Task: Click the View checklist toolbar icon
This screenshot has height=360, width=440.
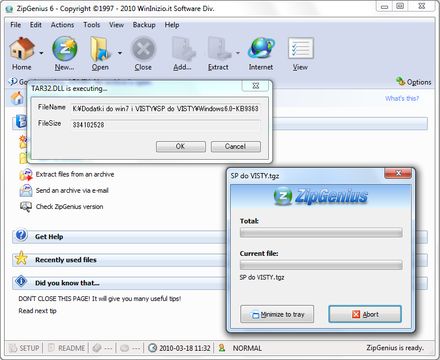Action: 300,49
